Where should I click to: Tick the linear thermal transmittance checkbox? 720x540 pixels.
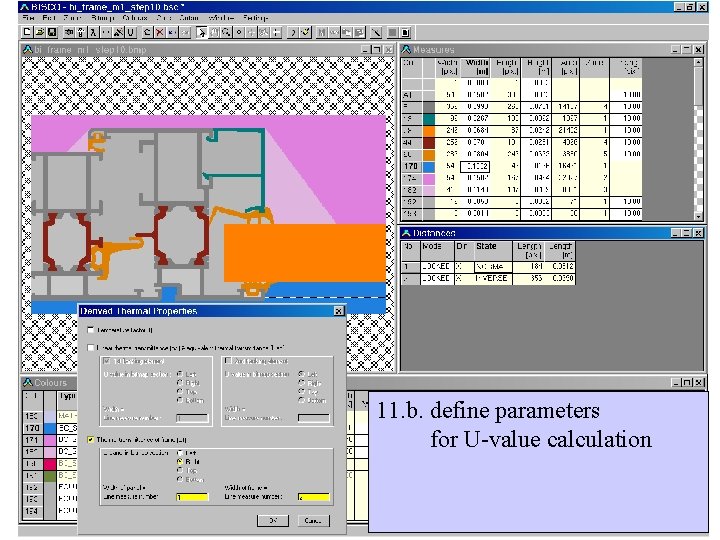[90, 348]
